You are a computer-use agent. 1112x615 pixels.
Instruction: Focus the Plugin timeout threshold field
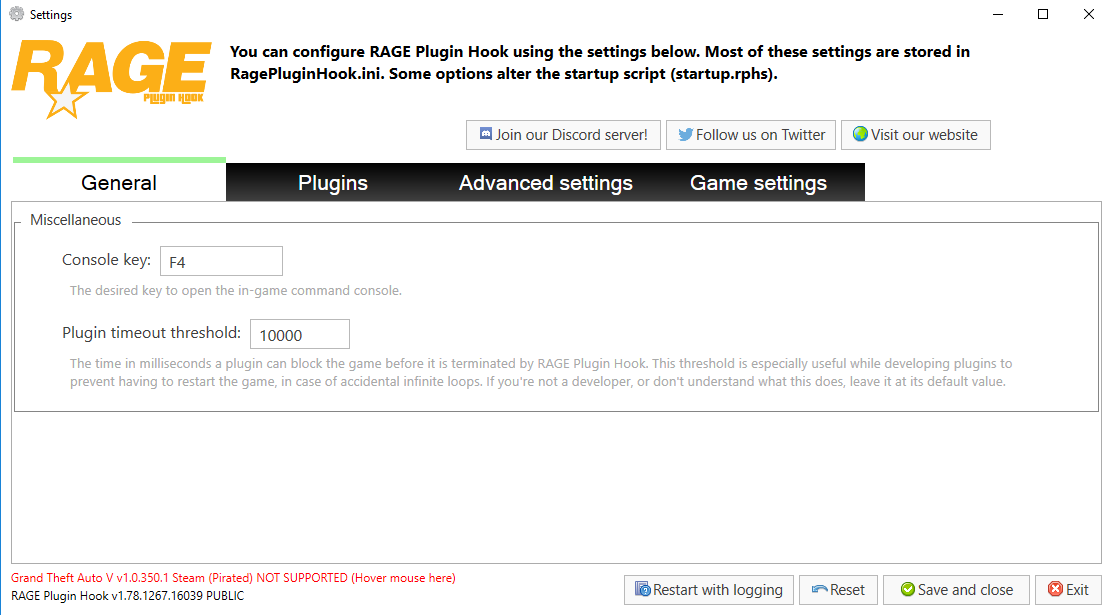300,334
